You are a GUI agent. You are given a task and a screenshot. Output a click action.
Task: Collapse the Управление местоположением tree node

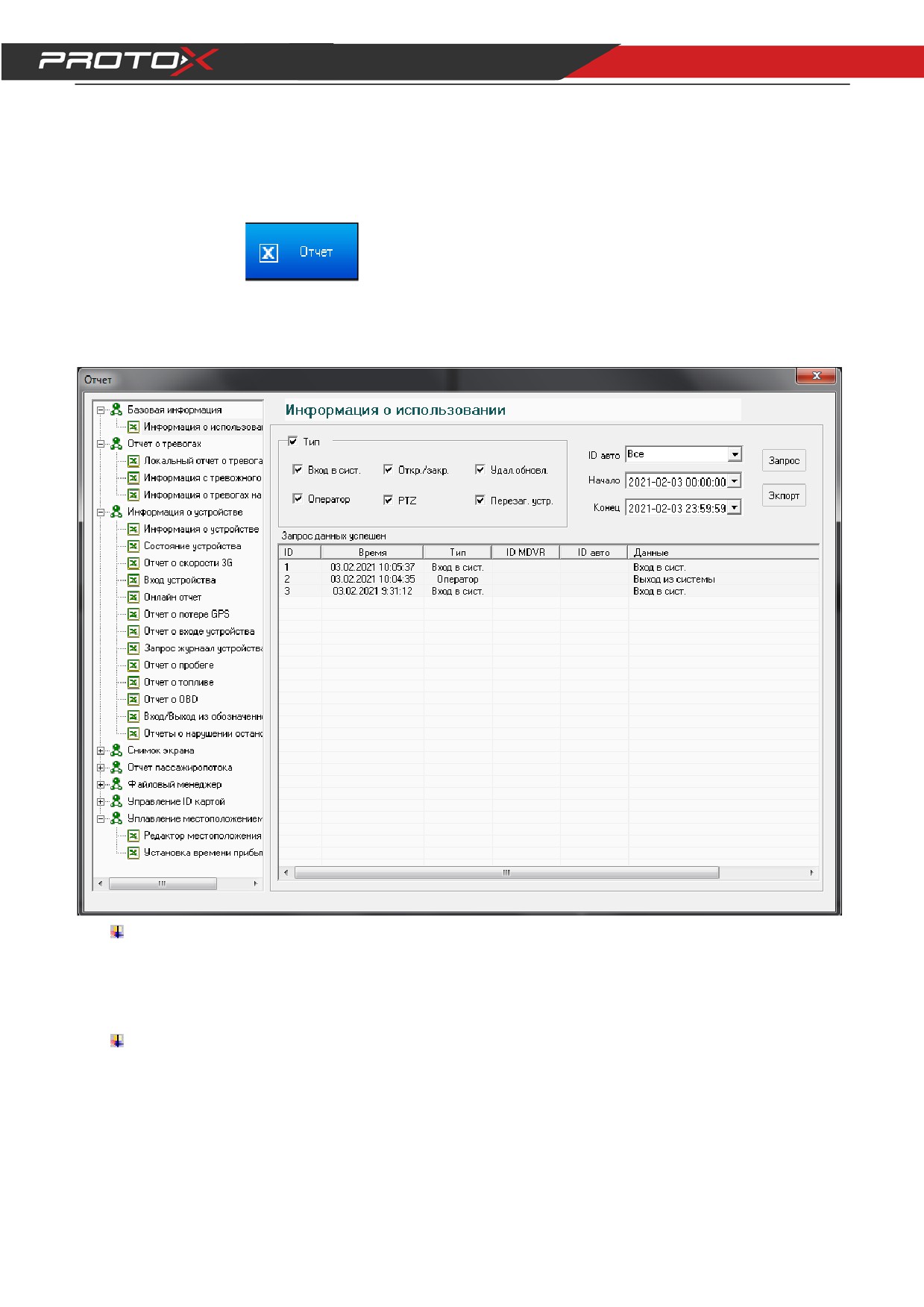pos(101,819)
